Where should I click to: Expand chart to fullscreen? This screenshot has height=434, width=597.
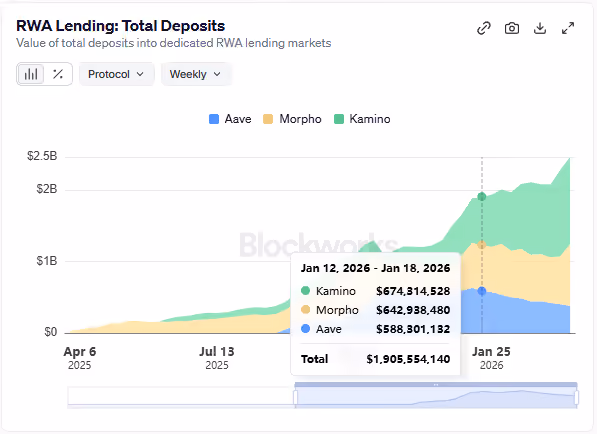pyautogui.click(x=568, y=28)
